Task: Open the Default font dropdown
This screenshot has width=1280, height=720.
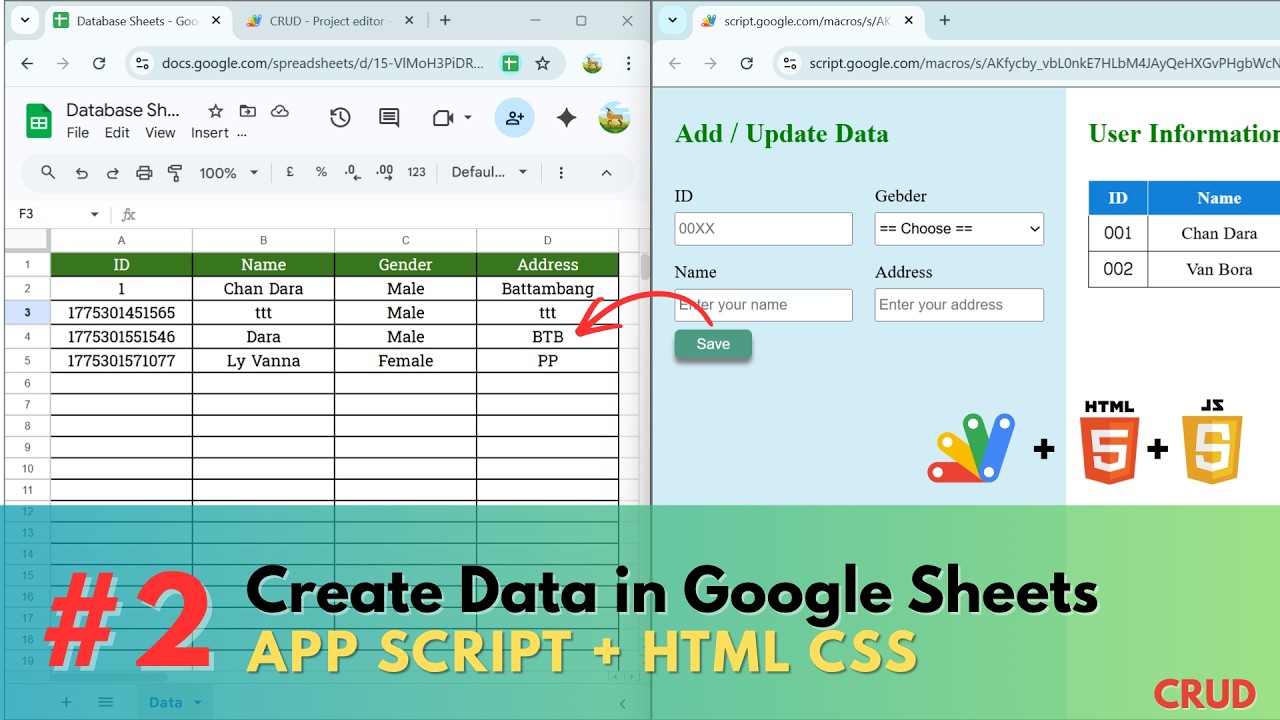Action: pyautogui.click(x=489, y=172)
